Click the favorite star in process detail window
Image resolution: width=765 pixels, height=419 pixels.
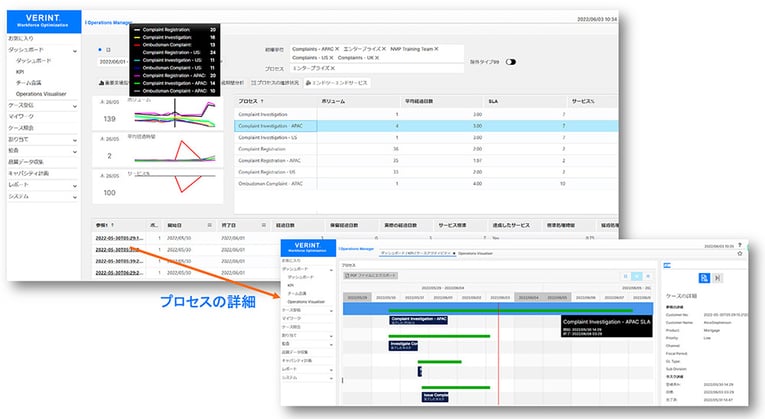(740, 254)
